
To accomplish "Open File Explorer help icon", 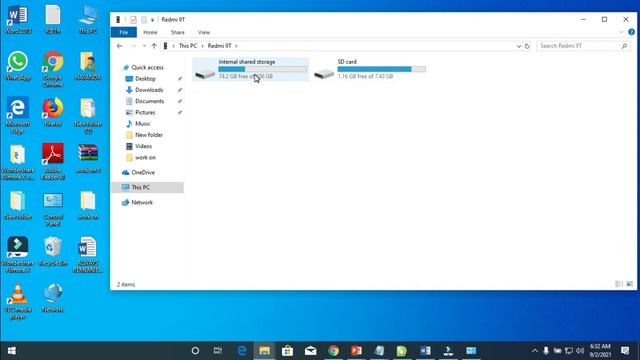I will point(631,32).
